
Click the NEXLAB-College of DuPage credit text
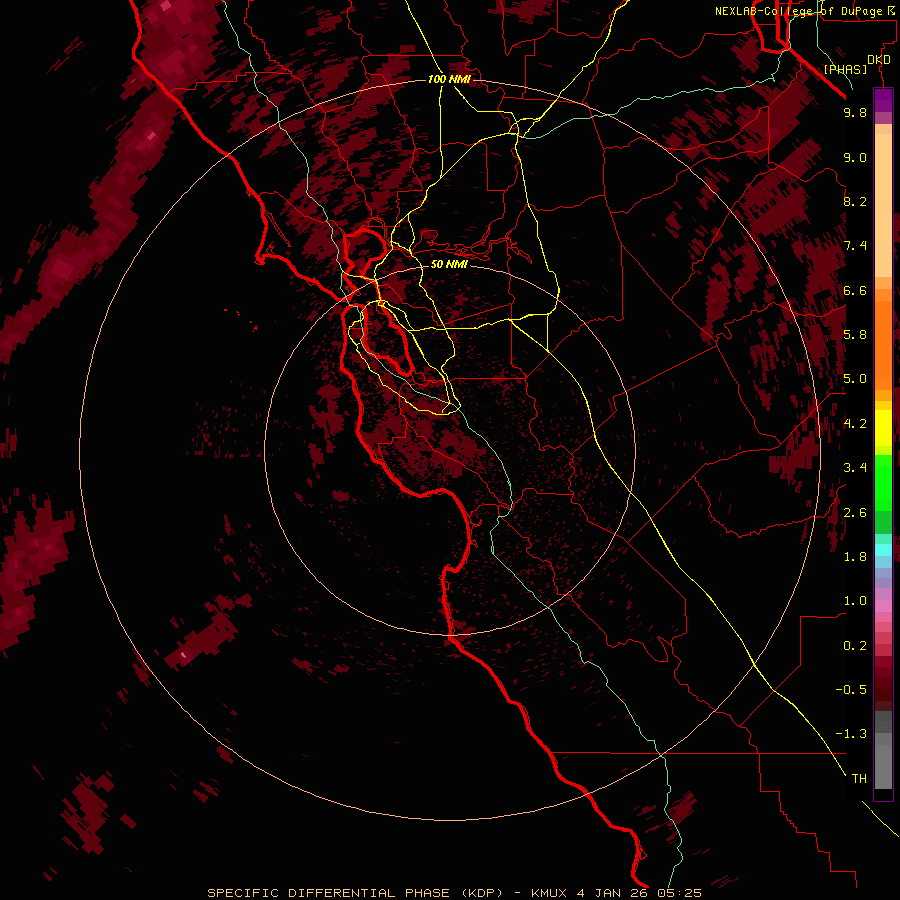tap(798, 11)
